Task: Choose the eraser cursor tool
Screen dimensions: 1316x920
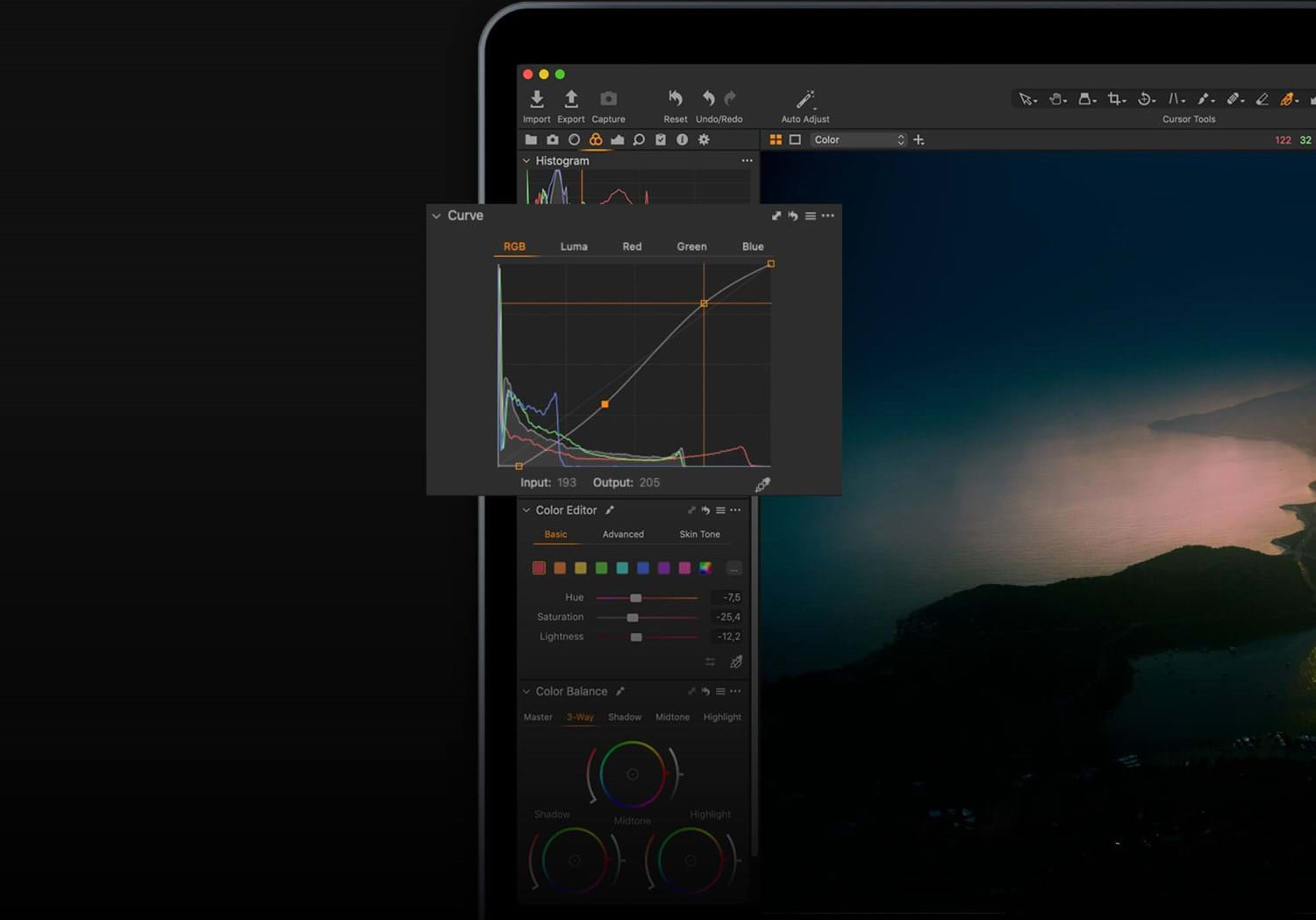Action: click(1262, 99)
